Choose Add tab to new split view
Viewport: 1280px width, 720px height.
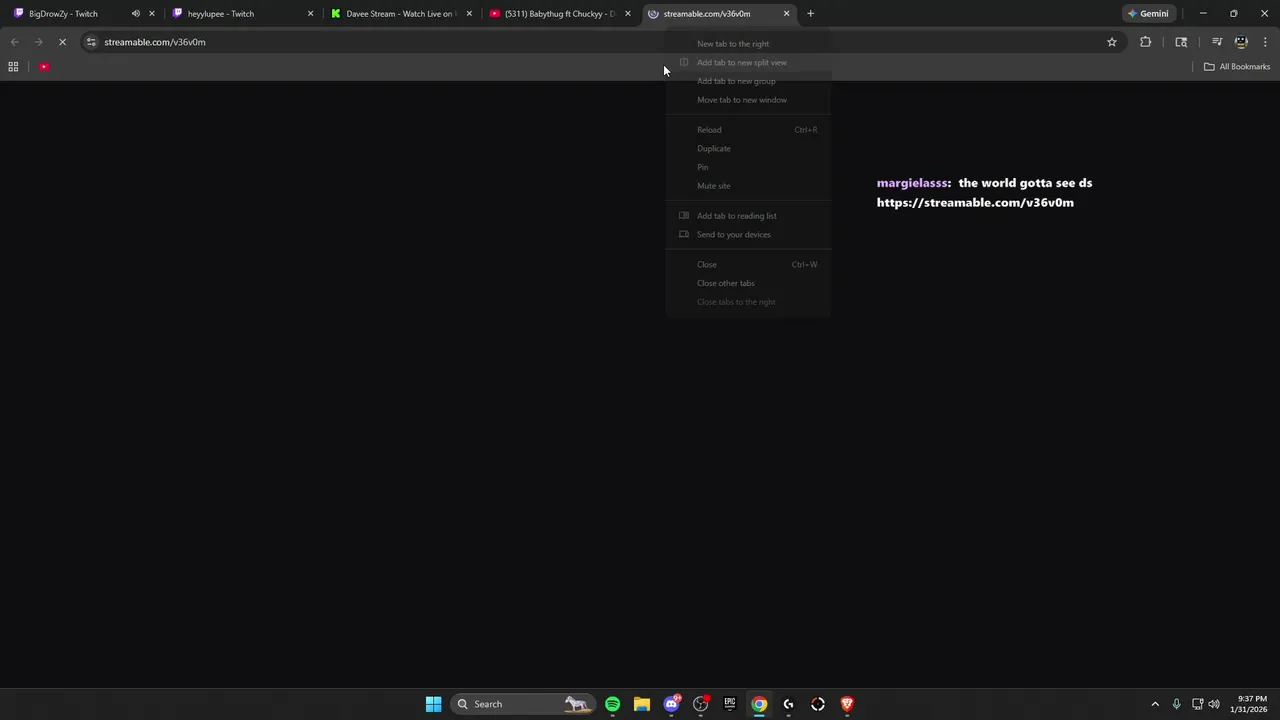[x=749, y=62]
